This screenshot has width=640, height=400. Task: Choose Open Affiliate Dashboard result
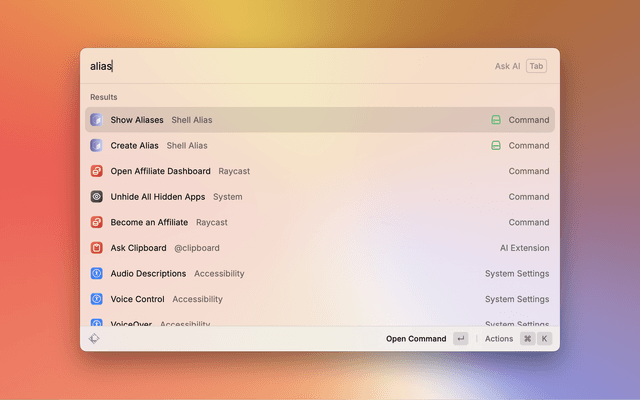160,171
